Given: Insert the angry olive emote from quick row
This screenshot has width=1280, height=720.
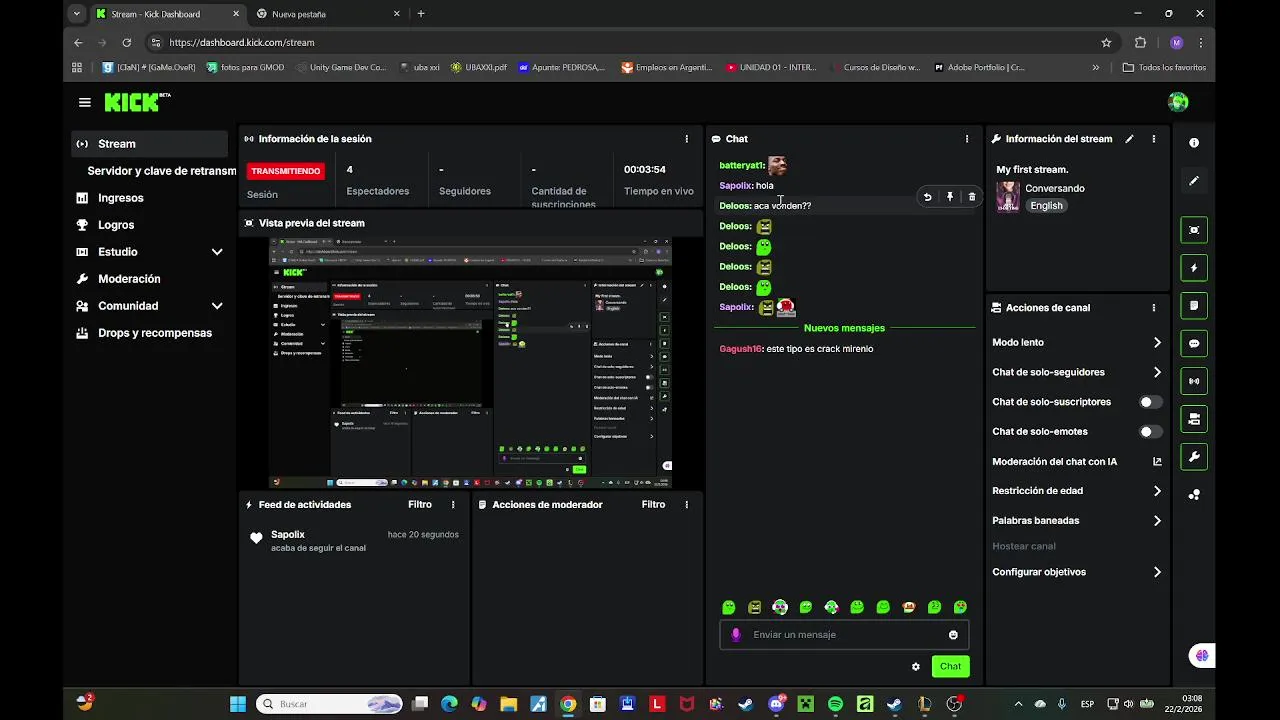Looking at the screenshot, I should (754, 607).
